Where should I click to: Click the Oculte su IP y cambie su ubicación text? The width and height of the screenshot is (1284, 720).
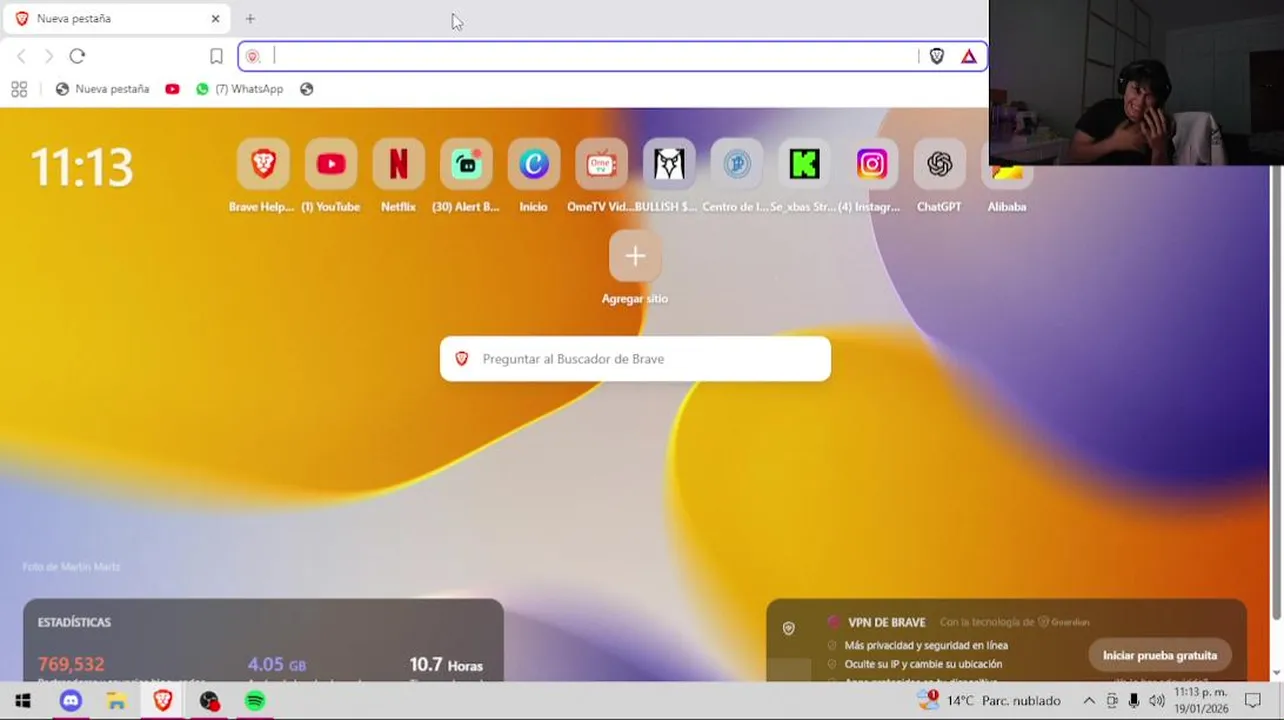pyautogui.click(x=923, y=664)
